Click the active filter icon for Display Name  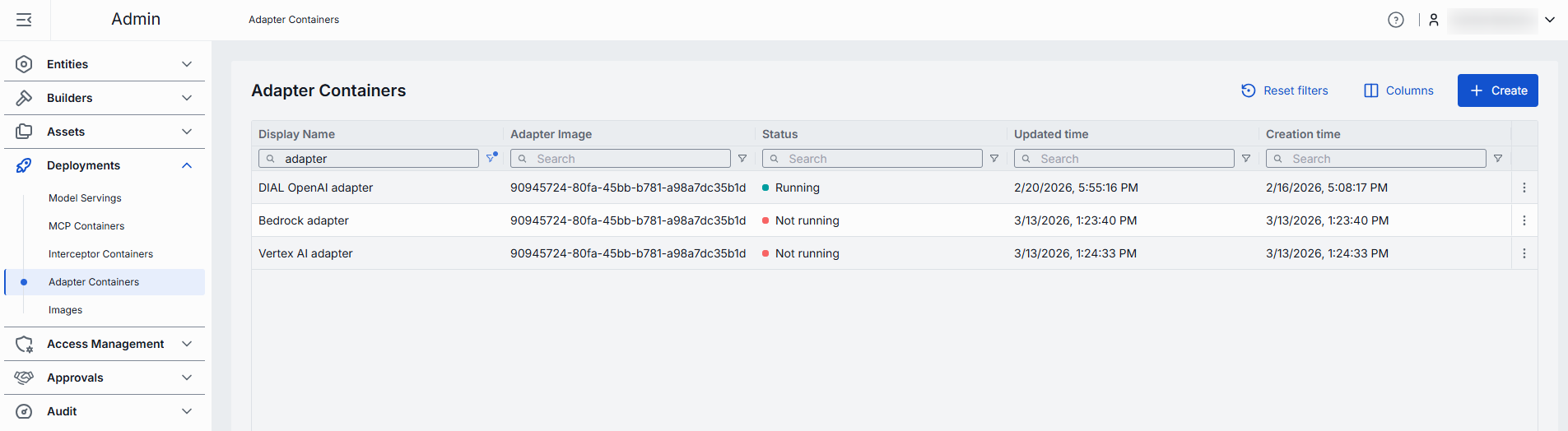point(491,158)
